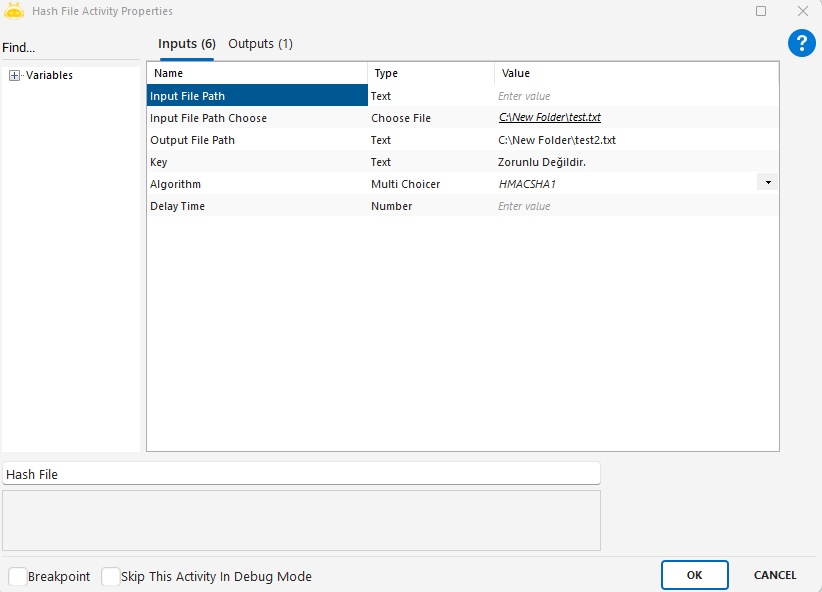This screenshot has height=592, width=822.
Task: Switch to the Outputs (1) tab
Action: pyautogui.click(x=260, y=44)
